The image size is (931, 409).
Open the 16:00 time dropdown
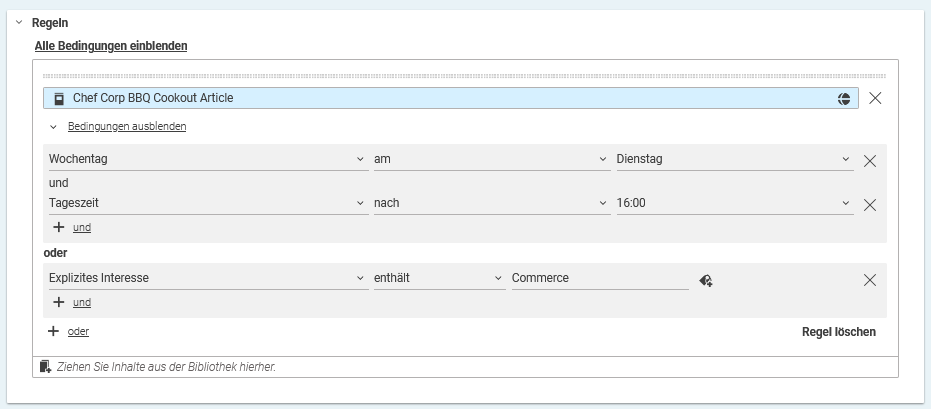[x=735, y=203]
